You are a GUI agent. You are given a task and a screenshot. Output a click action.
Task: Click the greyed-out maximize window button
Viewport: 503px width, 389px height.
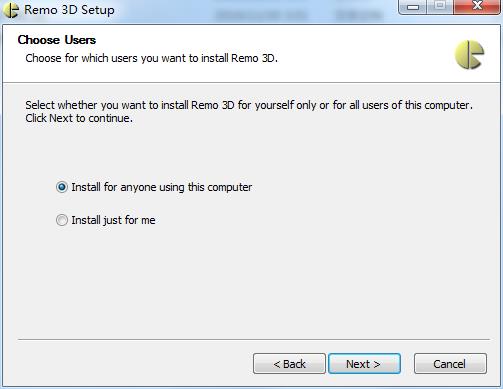[x=440, y=6]
